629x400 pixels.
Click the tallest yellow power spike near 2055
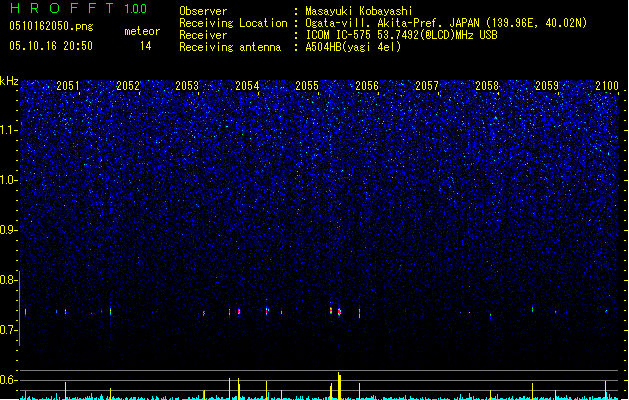coord(339,386)
